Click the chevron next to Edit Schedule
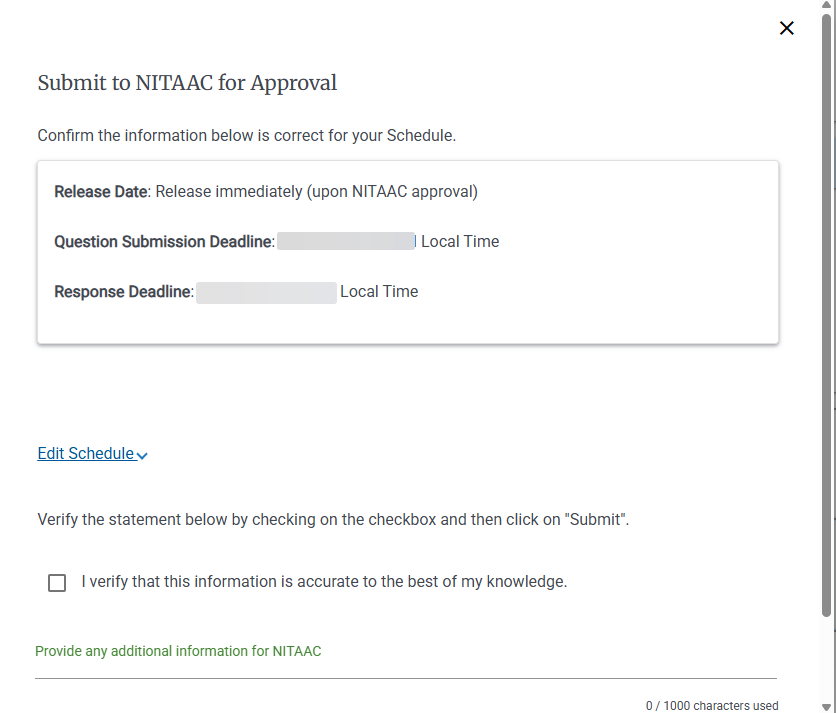 coord(141,455)
